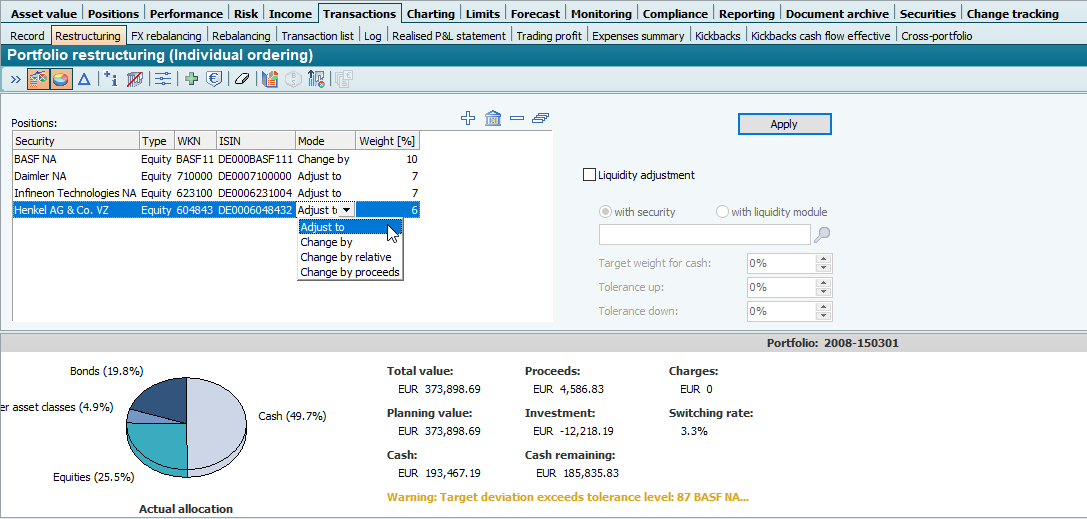Click the eraser toolbar icon

241,79
